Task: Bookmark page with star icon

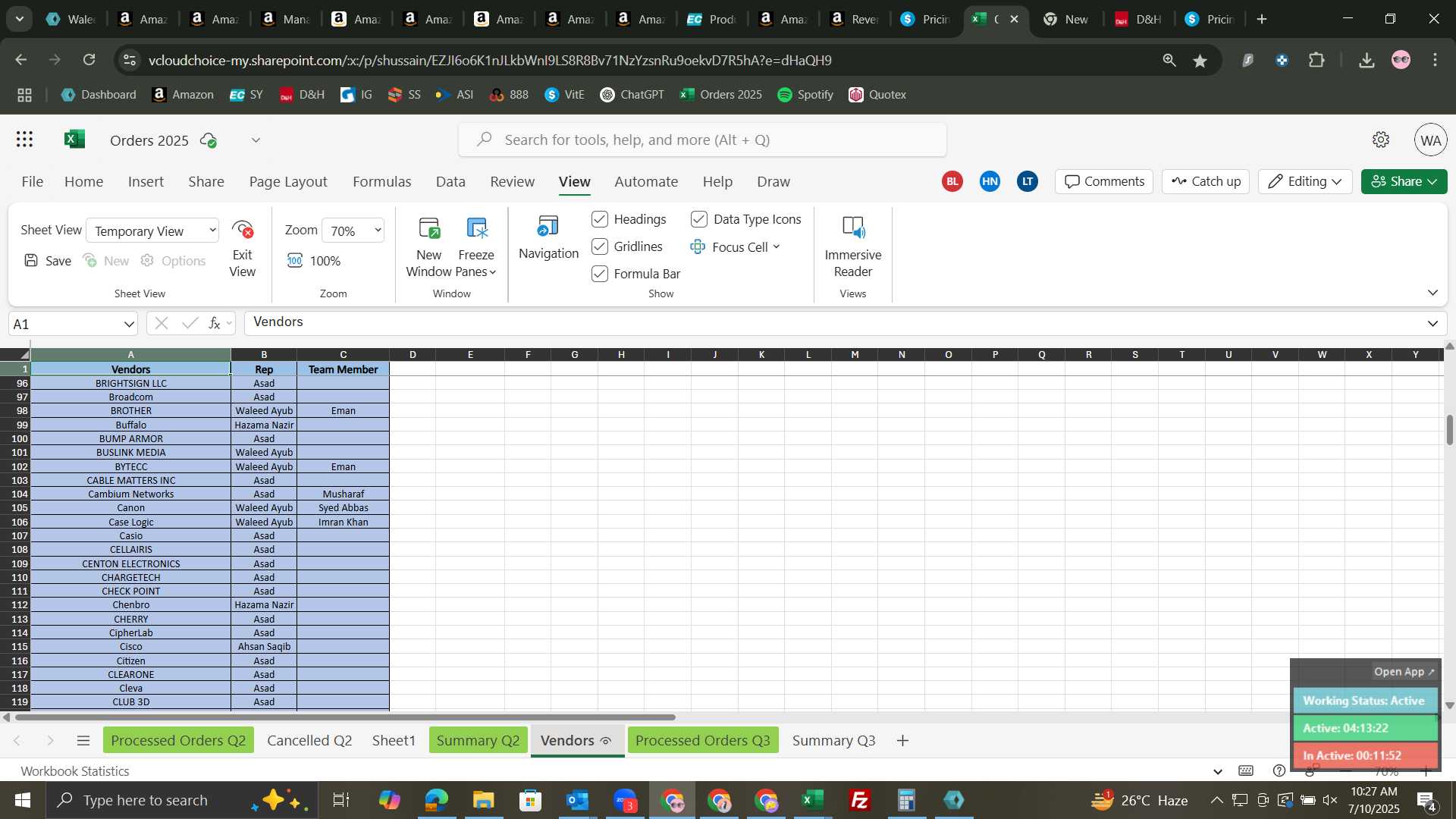Action: pos(1200,60)
